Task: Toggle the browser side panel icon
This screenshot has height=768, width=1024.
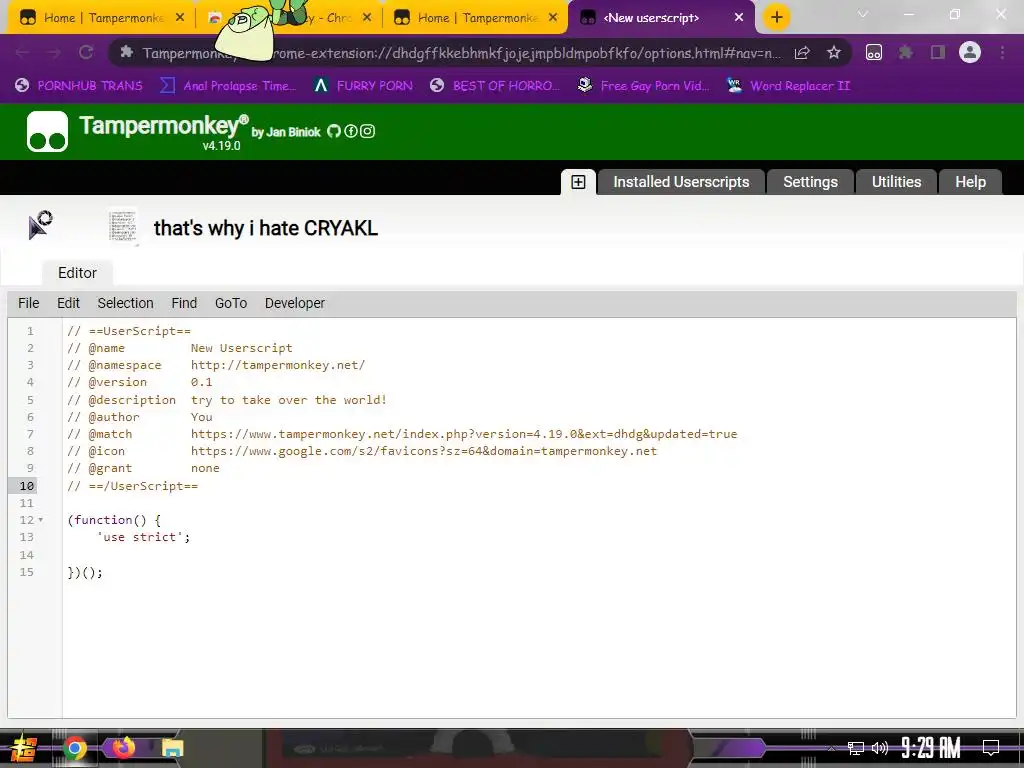Action: (938, 53)
